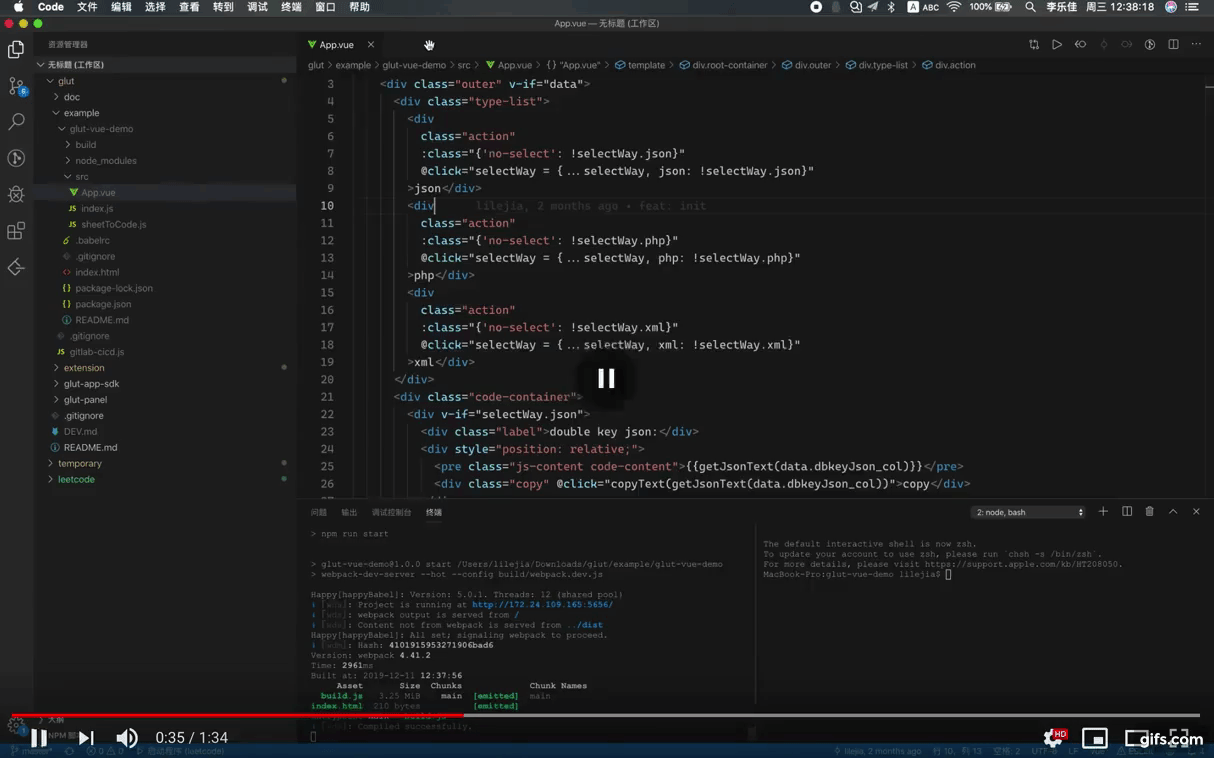The height and width of the screenshot is (758, 1214).
Task: Open the GitLens view icon in activity bar
Action: [16, 158]
